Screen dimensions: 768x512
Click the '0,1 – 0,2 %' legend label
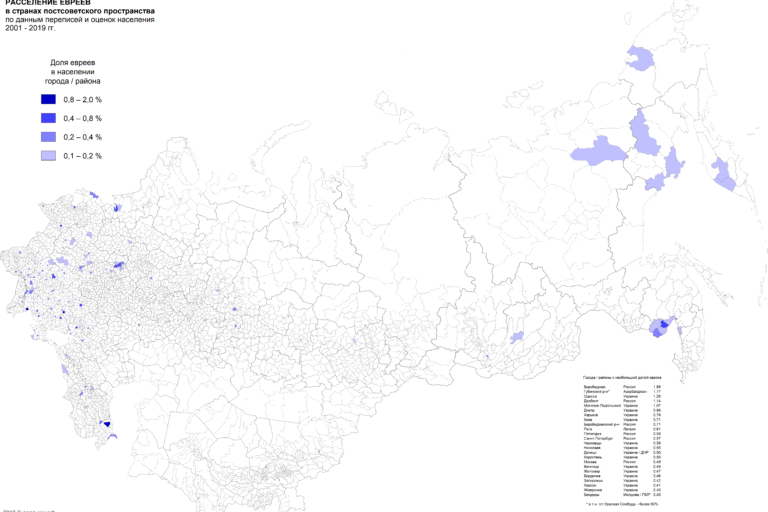point(82,156)
